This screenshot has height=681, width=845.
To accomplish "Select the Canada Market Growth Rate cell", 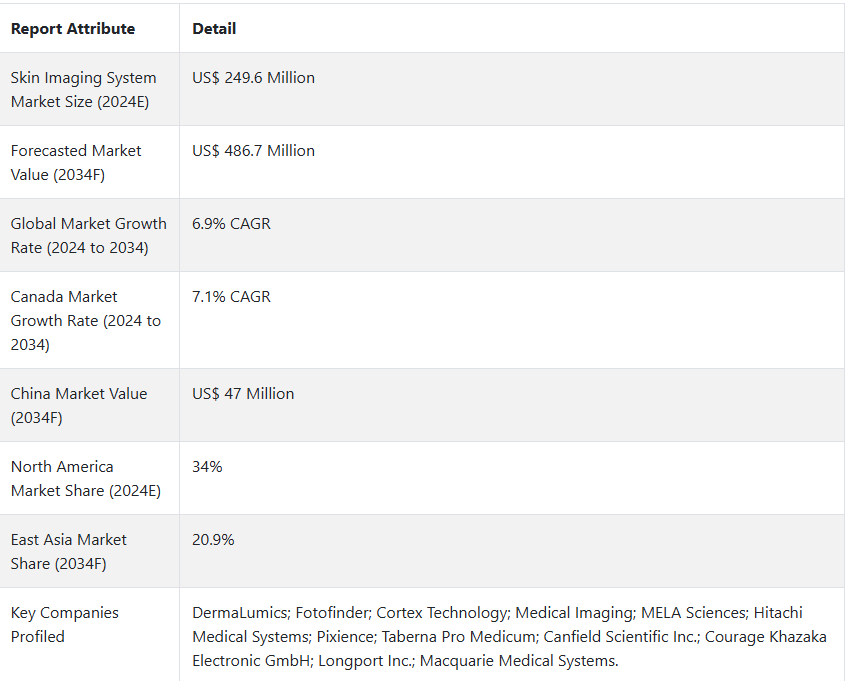I will (x=85, y=321).
